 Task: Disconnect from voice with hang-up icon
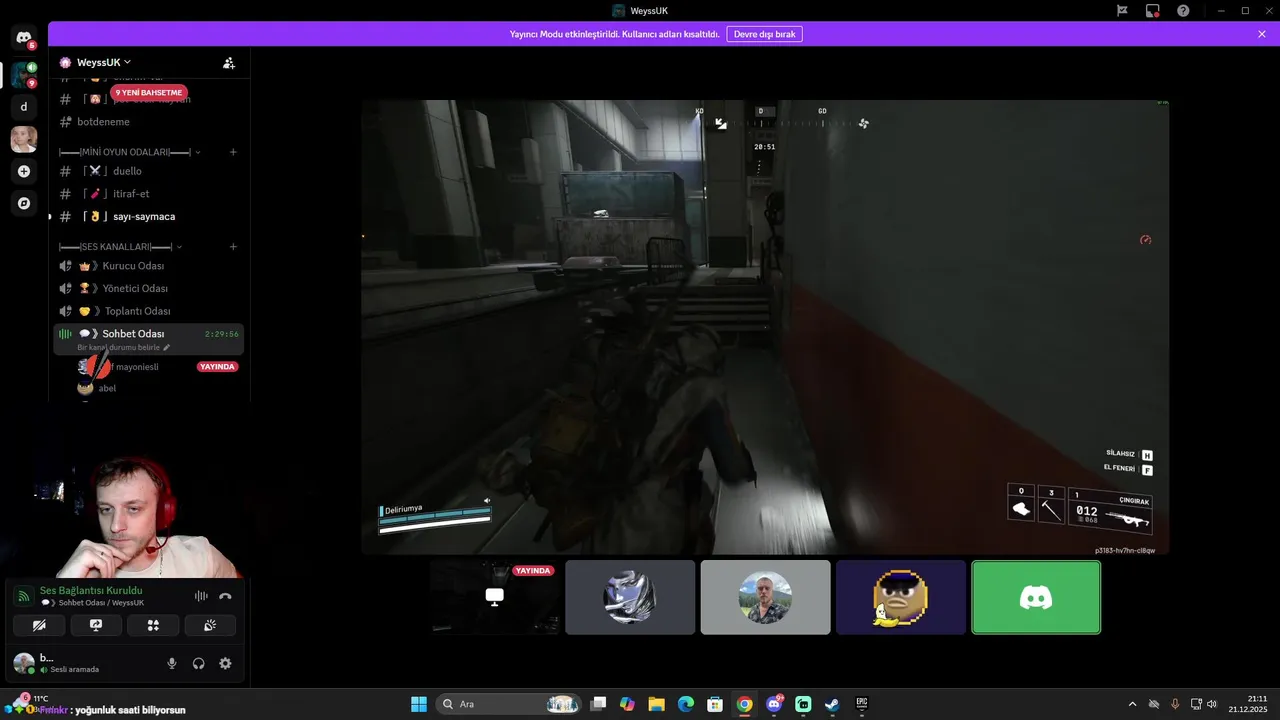coord(225,596)
